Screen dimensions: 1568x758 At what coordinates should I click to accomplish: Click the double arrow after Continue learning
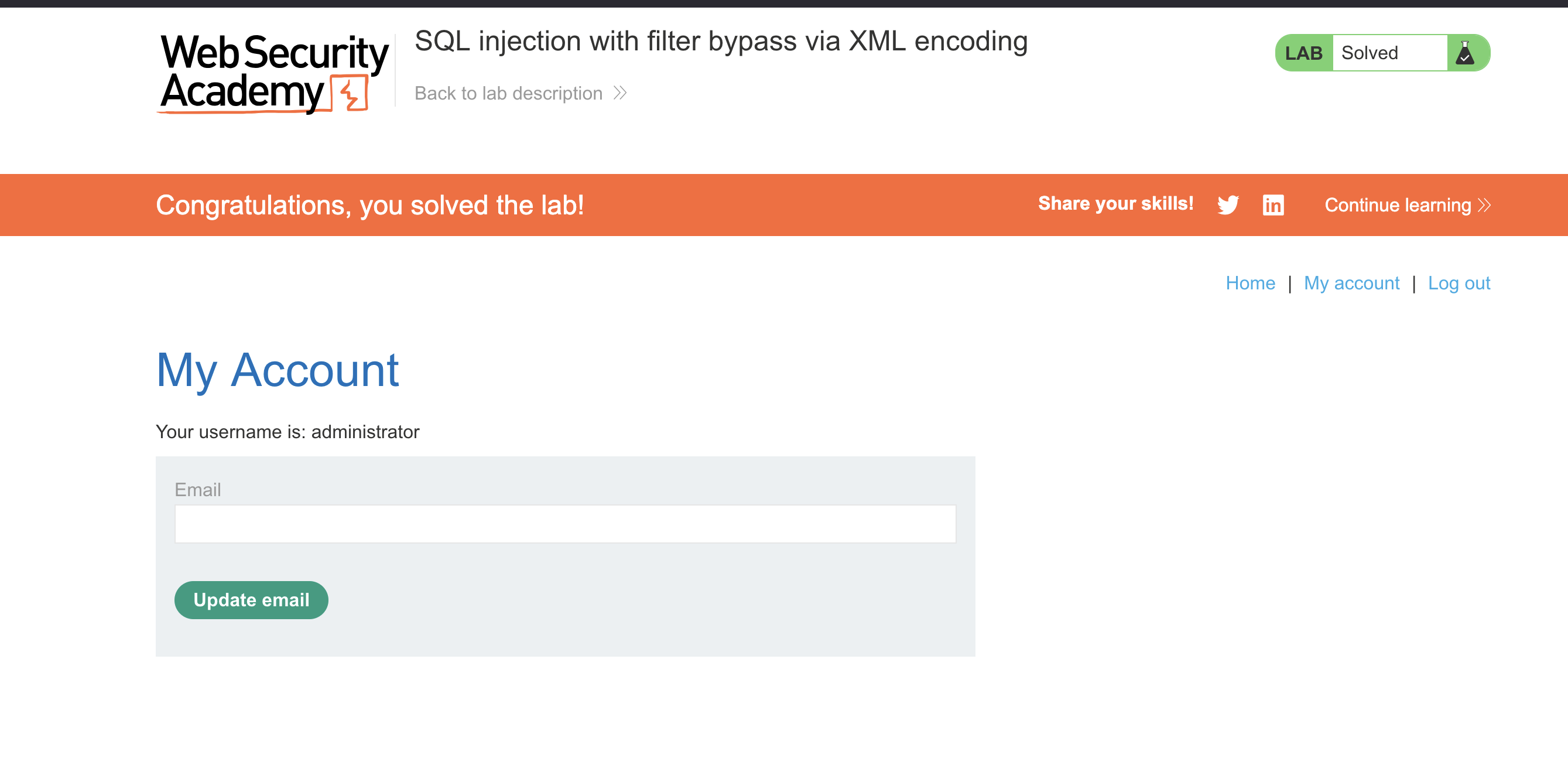[1484, 205]
